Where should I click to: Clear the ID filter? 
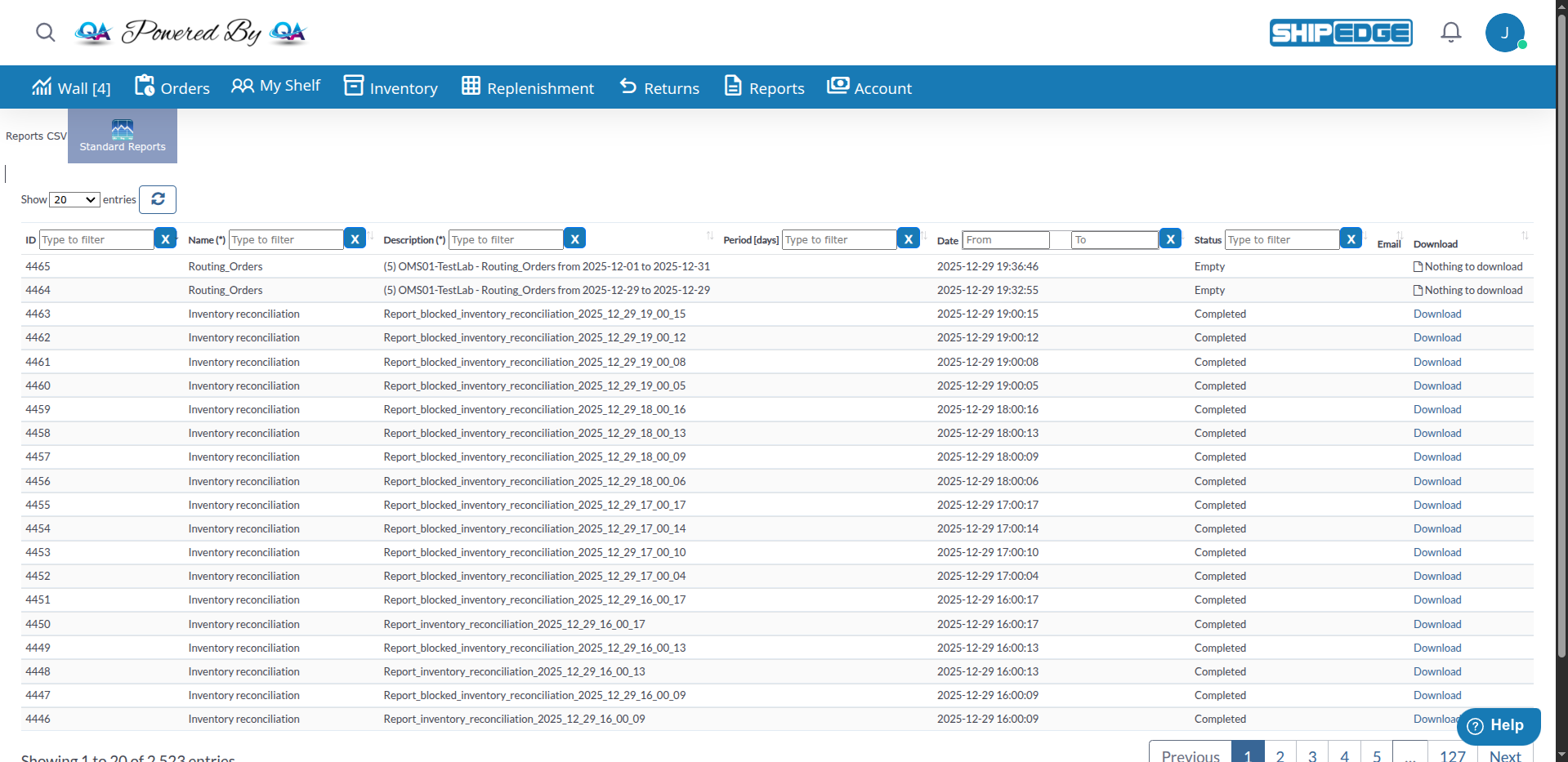[x=166, y=238]
